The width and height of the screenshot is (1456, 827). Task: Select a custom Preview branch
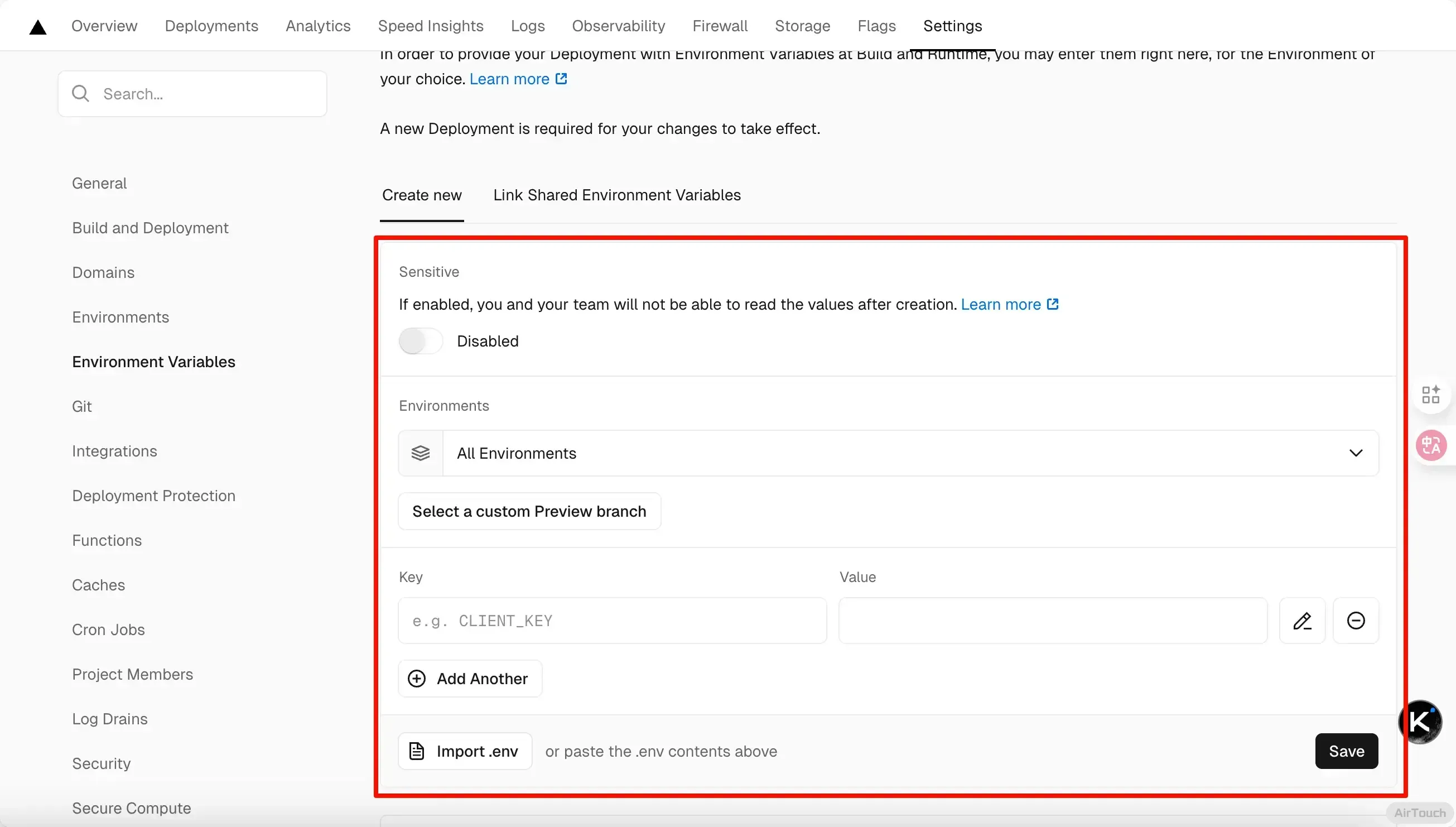(529, 511)
